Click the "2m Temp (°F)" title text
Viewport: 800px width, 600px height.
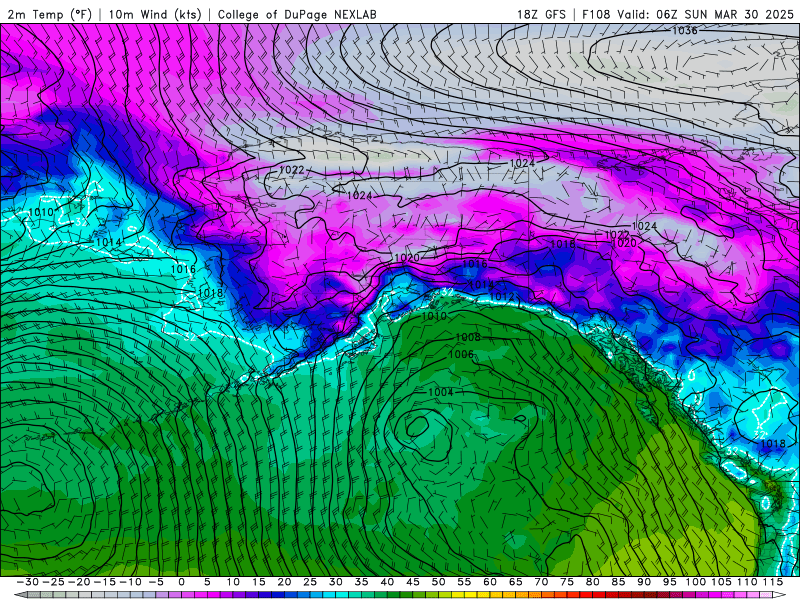click(49, 14)
